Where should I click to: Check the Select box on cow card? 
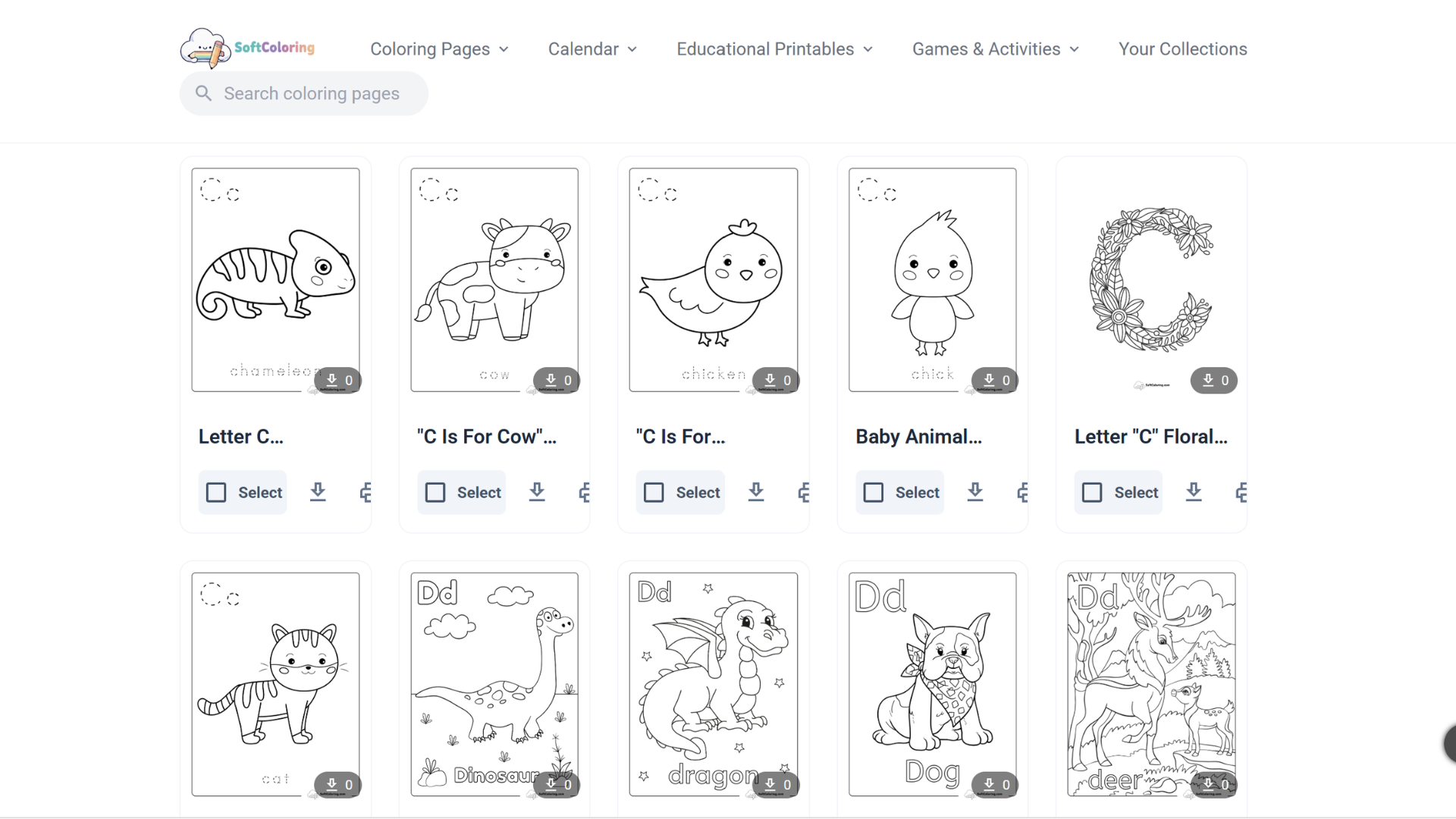point(435,493)
